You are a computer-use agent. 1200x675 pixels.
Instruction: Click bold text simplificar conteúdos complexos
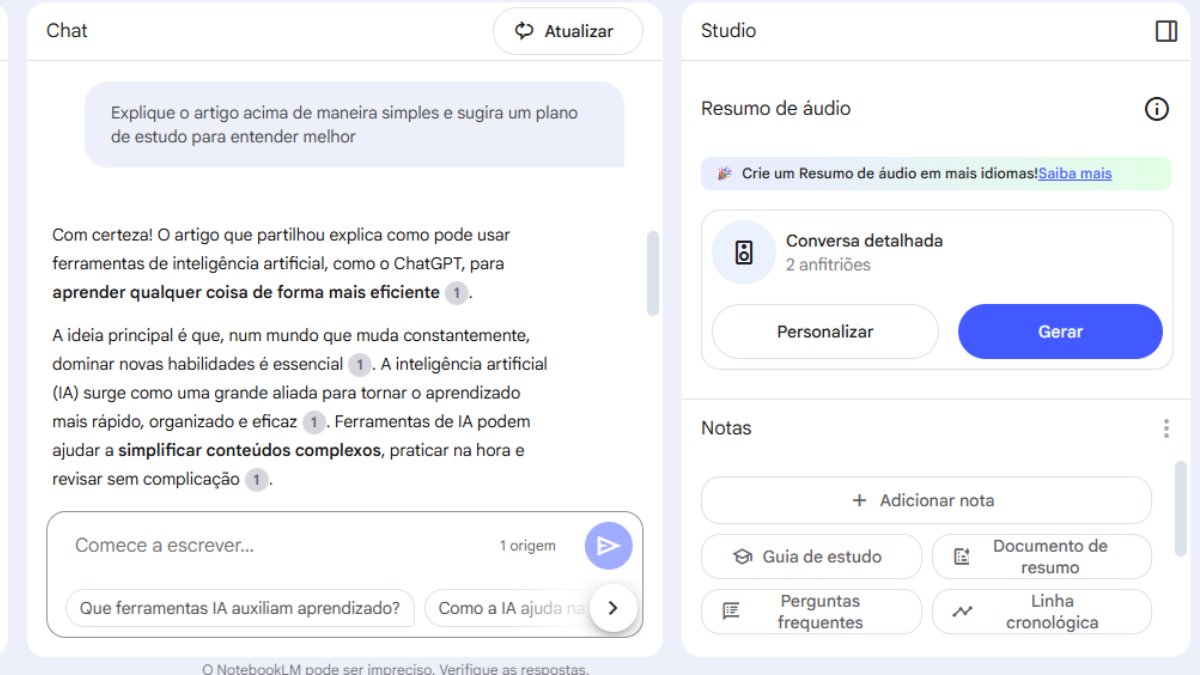(249, 451)
